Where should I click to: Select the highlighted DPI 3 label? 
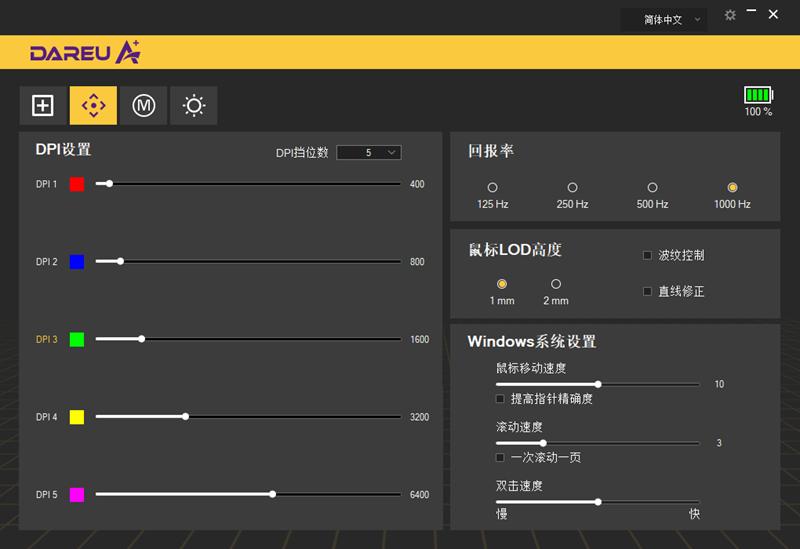point(46,339)
